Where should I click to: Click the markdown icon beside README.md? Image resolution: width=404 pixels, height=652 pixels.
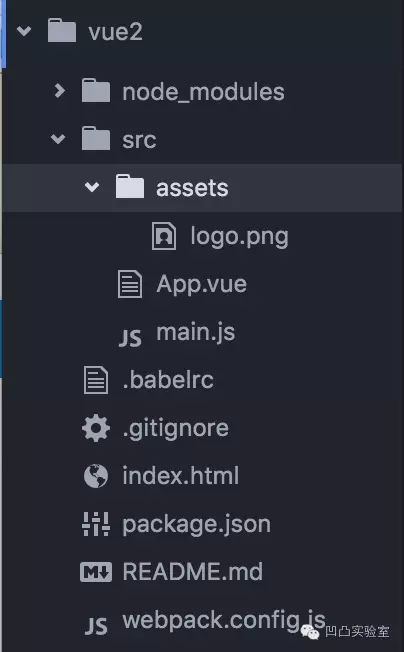click(96, 572)
